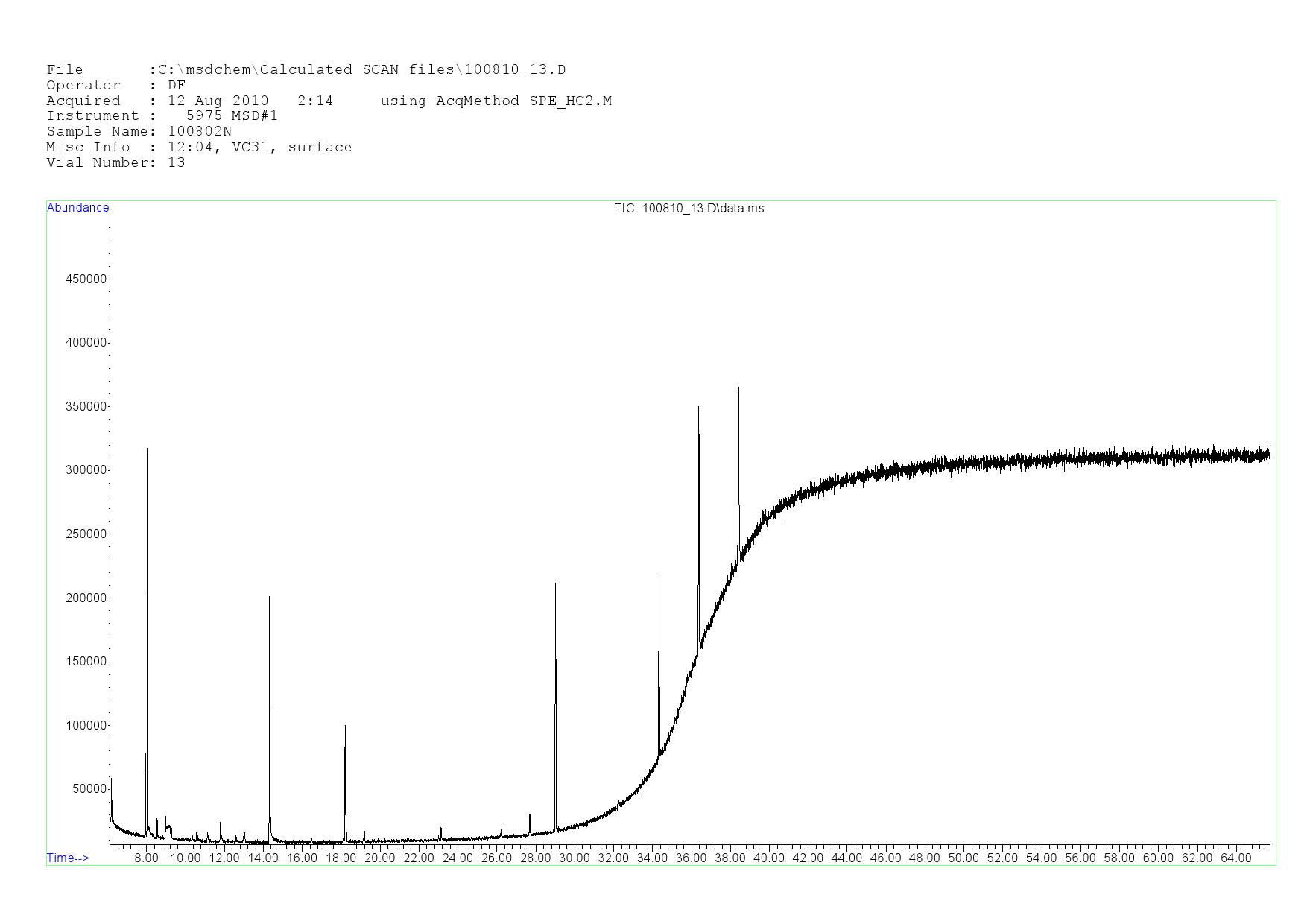Select the Sample Name value 100802N
The height and width of the screenshot is (924, 1307).
tap(200, 132)
